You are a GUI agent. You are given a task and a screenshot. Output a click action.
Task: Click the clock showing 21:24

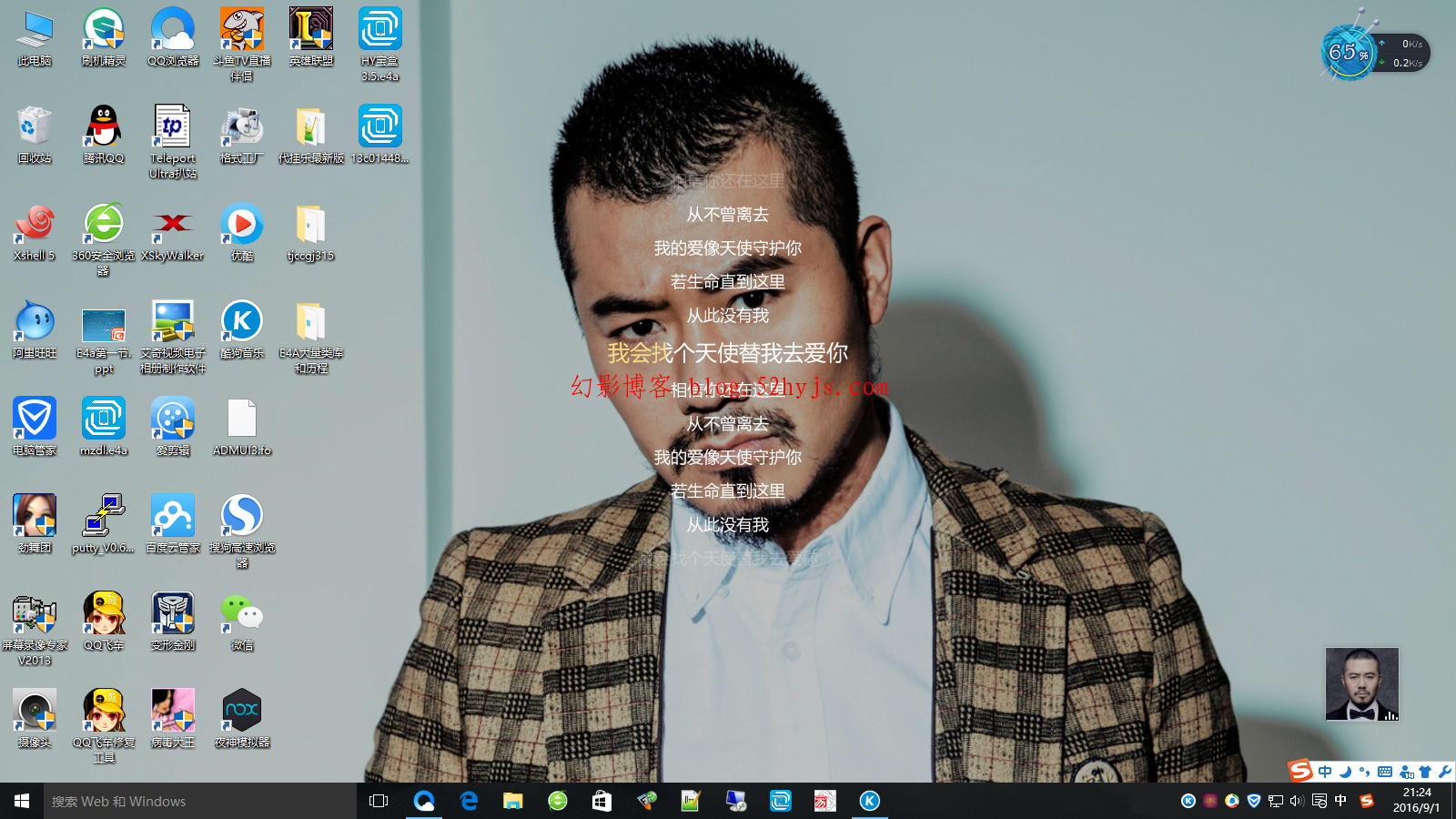pyautogui.click(x=1416, y=801)
